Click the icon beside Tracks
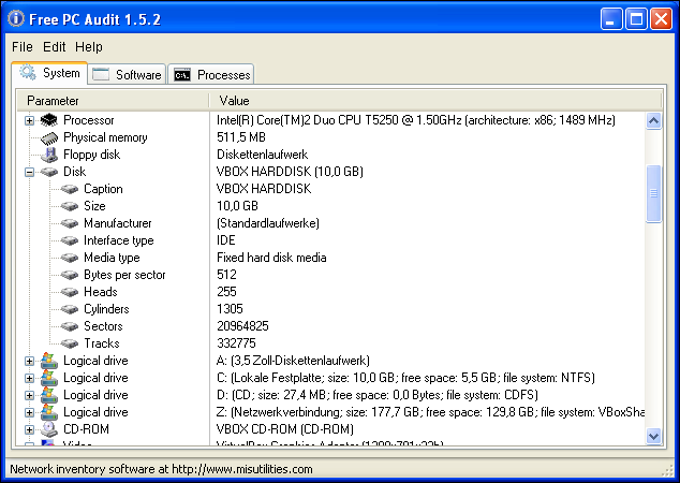The image size is (680, 483). coord(69,344)
